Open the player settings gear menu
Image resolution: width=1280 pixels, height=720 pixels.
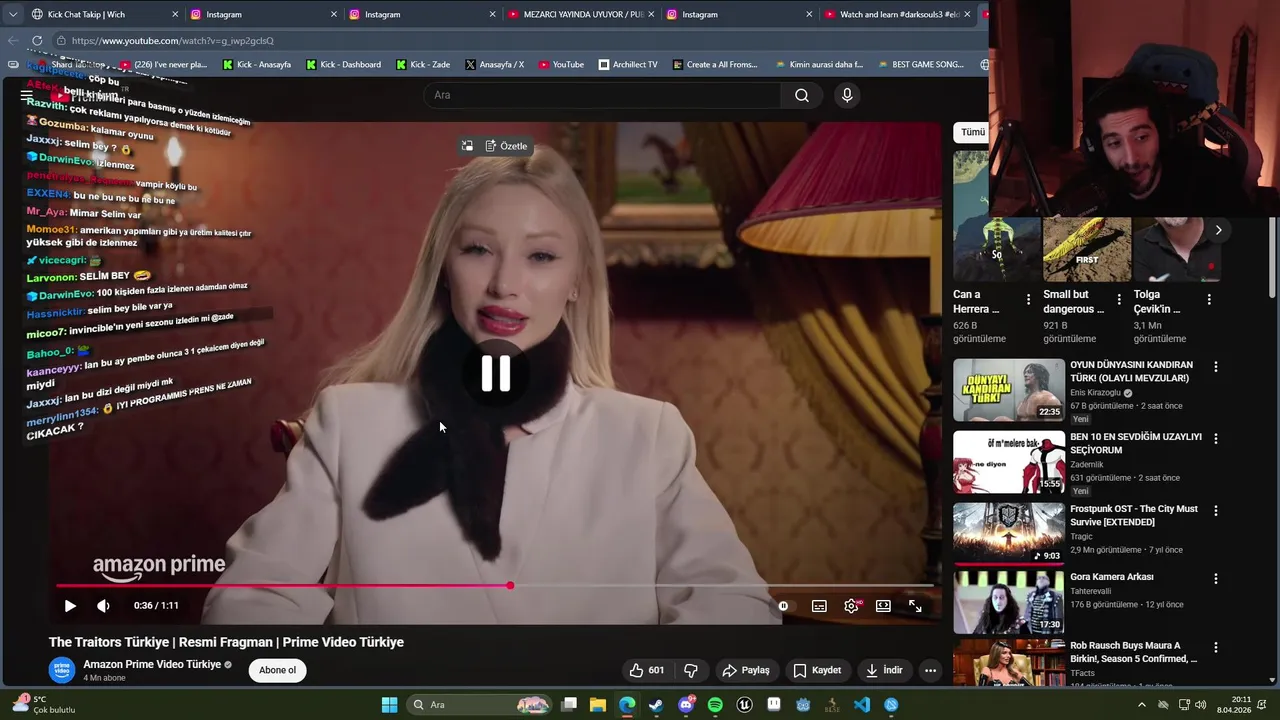pyautogui.click(x=851, y=606)
